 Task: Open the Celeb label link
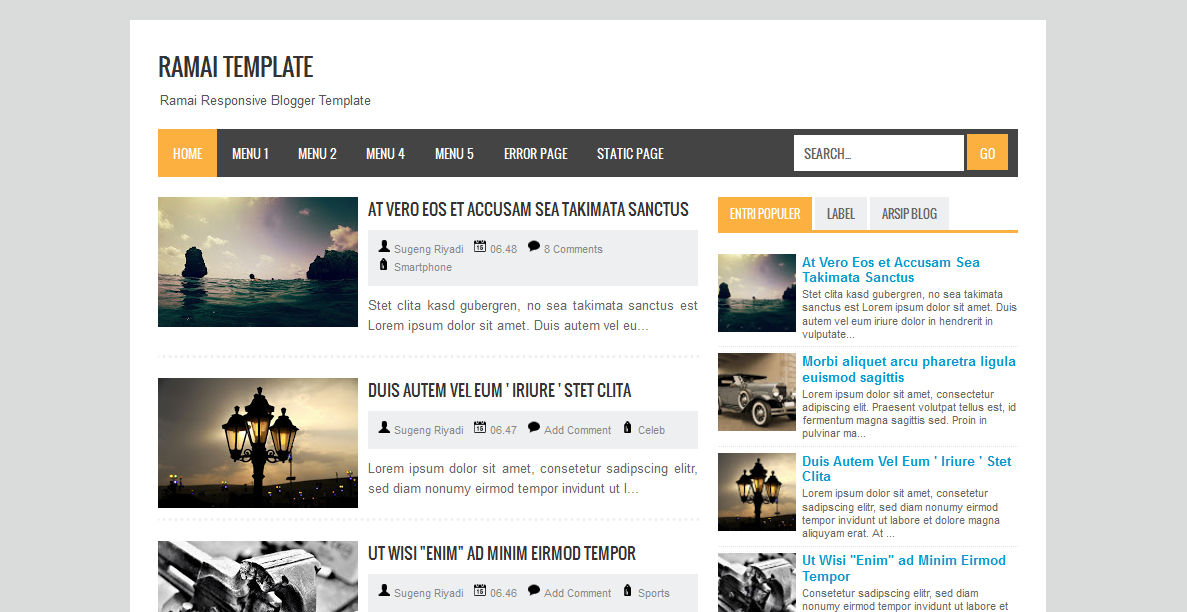pyautogui.click(x=651, y=430)
